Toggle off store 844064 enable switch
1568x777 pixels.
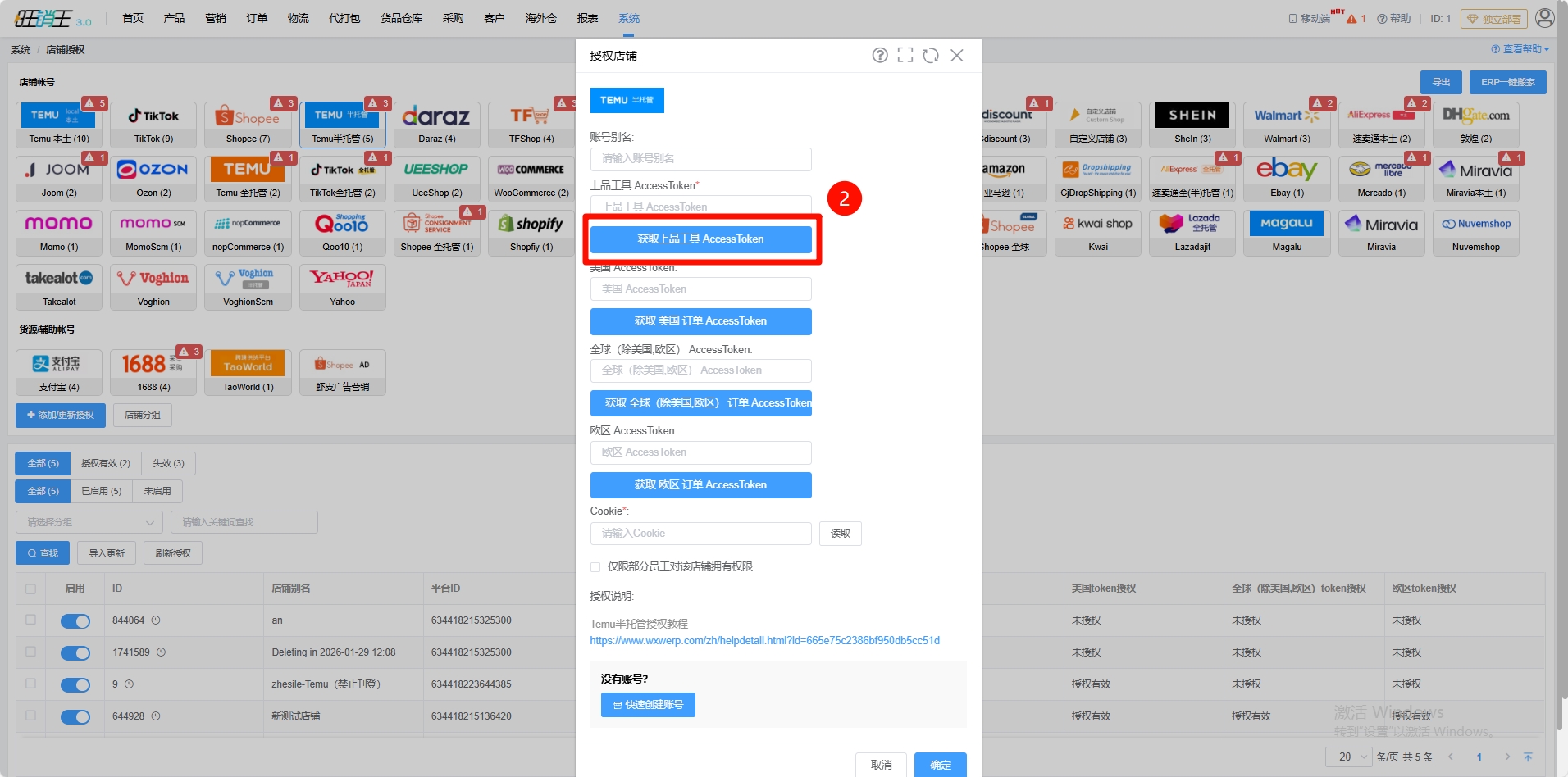point(75,621)
